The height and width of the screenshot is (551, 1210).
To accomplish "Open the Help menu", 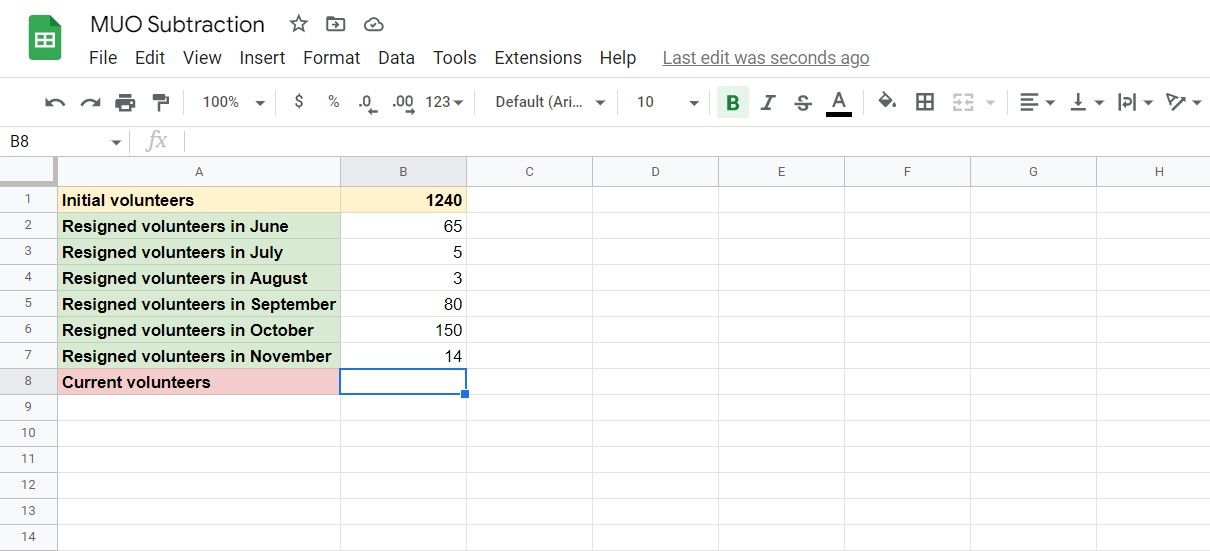I will pos(618,58).
